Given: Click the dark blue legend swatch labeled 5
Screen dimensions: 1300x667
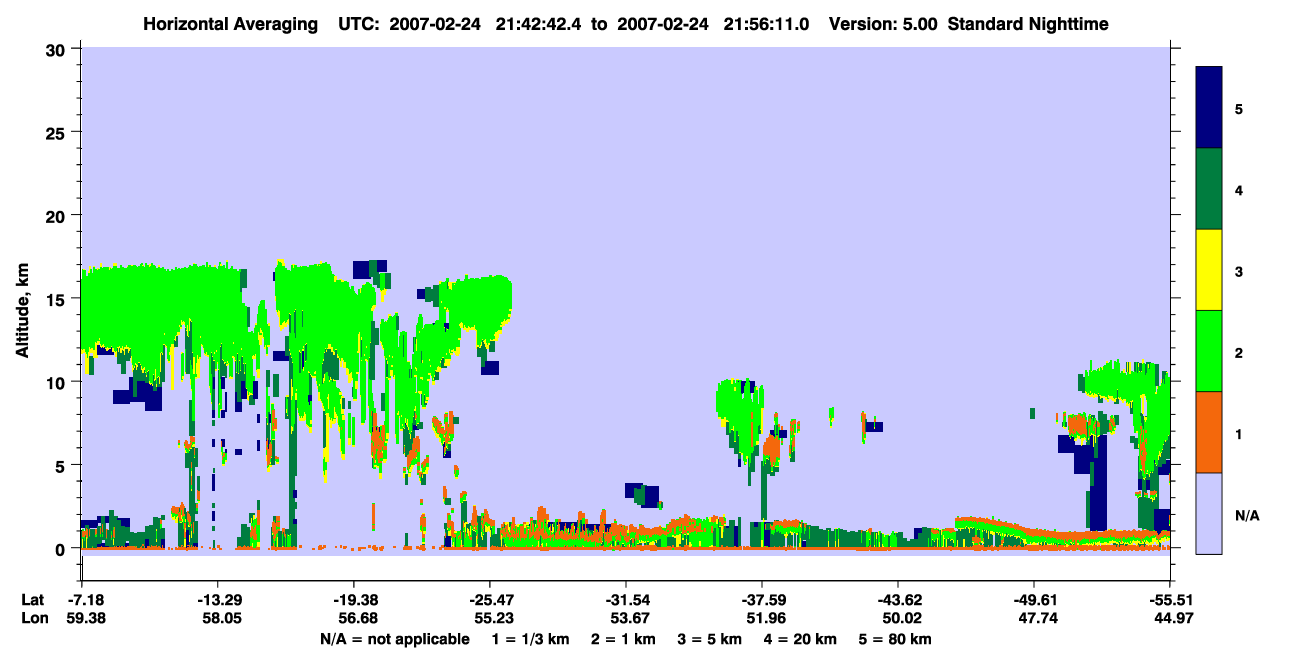Looking at the screenshot, I should [x=1209, y=108].
